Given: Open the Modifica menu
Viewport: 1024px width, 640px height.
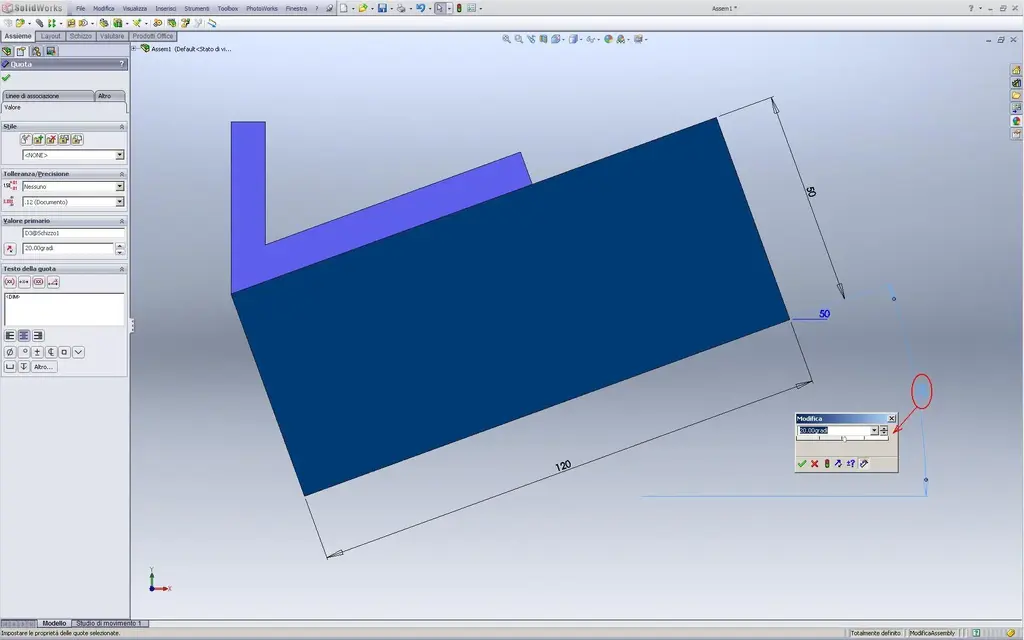Looking at the screenshot, I should (103, 8).
